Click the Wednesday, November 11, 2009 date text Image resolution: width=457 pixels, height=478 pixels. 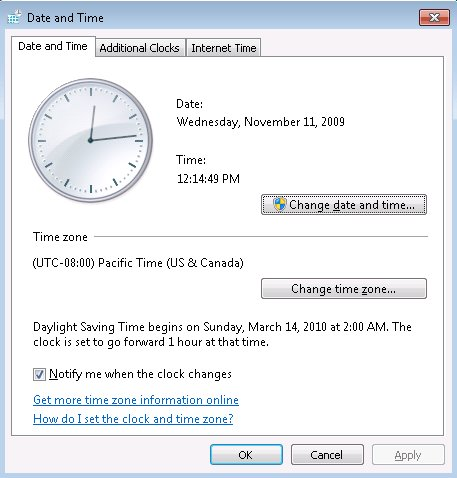click(260, 122)
